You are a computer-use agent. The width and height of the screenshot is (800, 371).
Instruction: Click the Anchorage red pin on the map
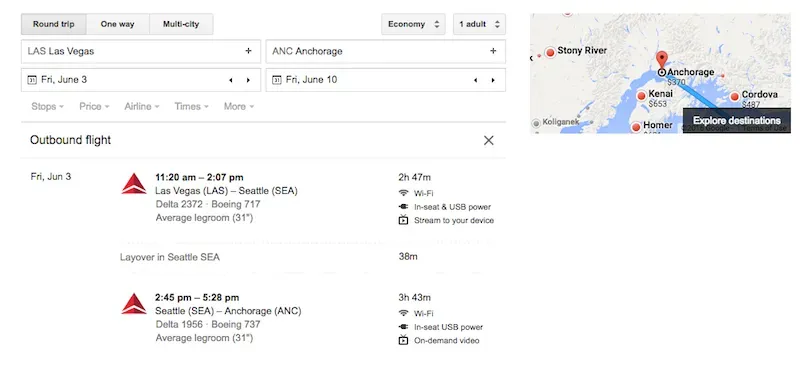[x=662, y=60]
